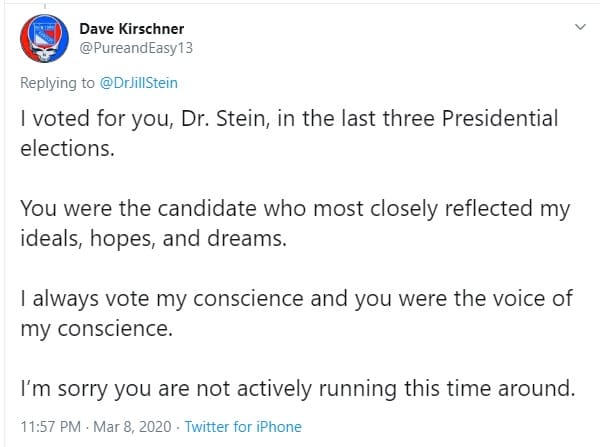The width and height of the screenshot is (601, 447).
Task: Click the word 'Presidential' in the tweet
Action: pyautogui.click(x=500, y=118)
